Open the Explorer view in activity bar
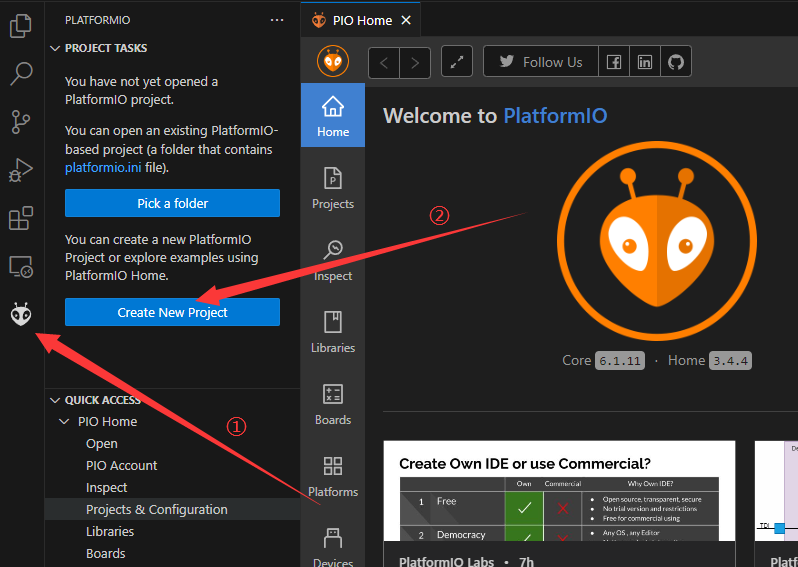The image size is (798, 567). (21, 25)
